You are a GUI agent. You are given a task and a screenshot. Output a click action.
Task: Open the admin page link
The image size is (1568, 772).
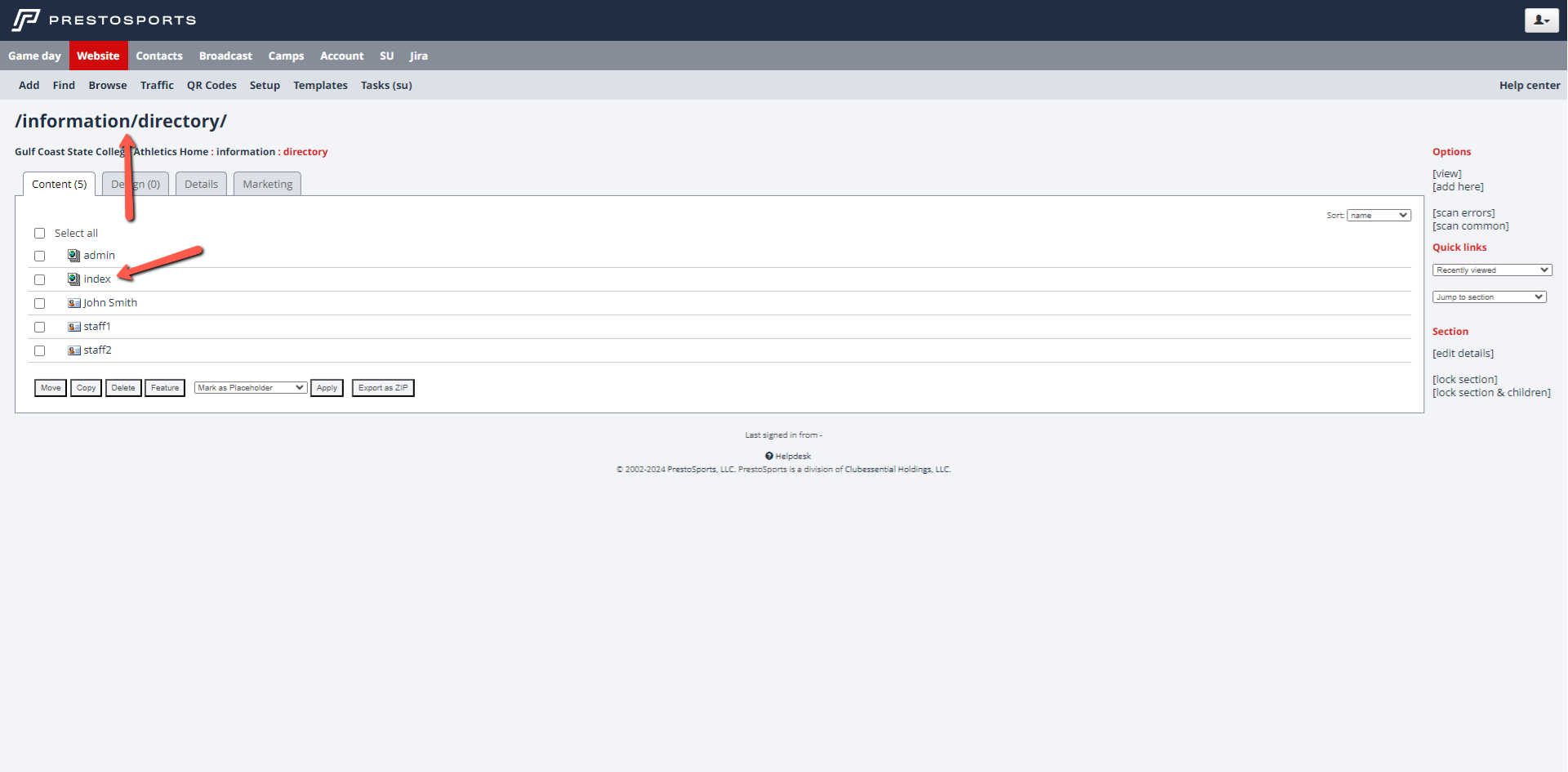[100, 256]
